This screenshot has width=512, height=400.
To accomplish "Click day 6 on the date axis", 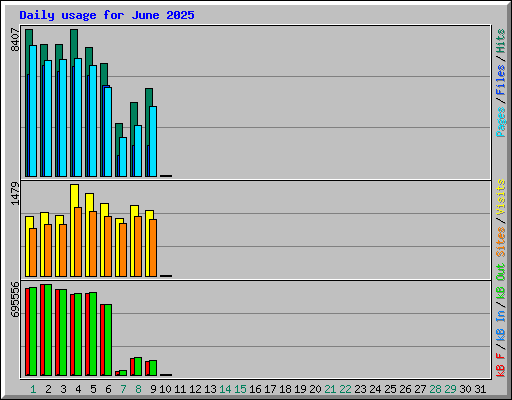I will (x=108, y=389).
